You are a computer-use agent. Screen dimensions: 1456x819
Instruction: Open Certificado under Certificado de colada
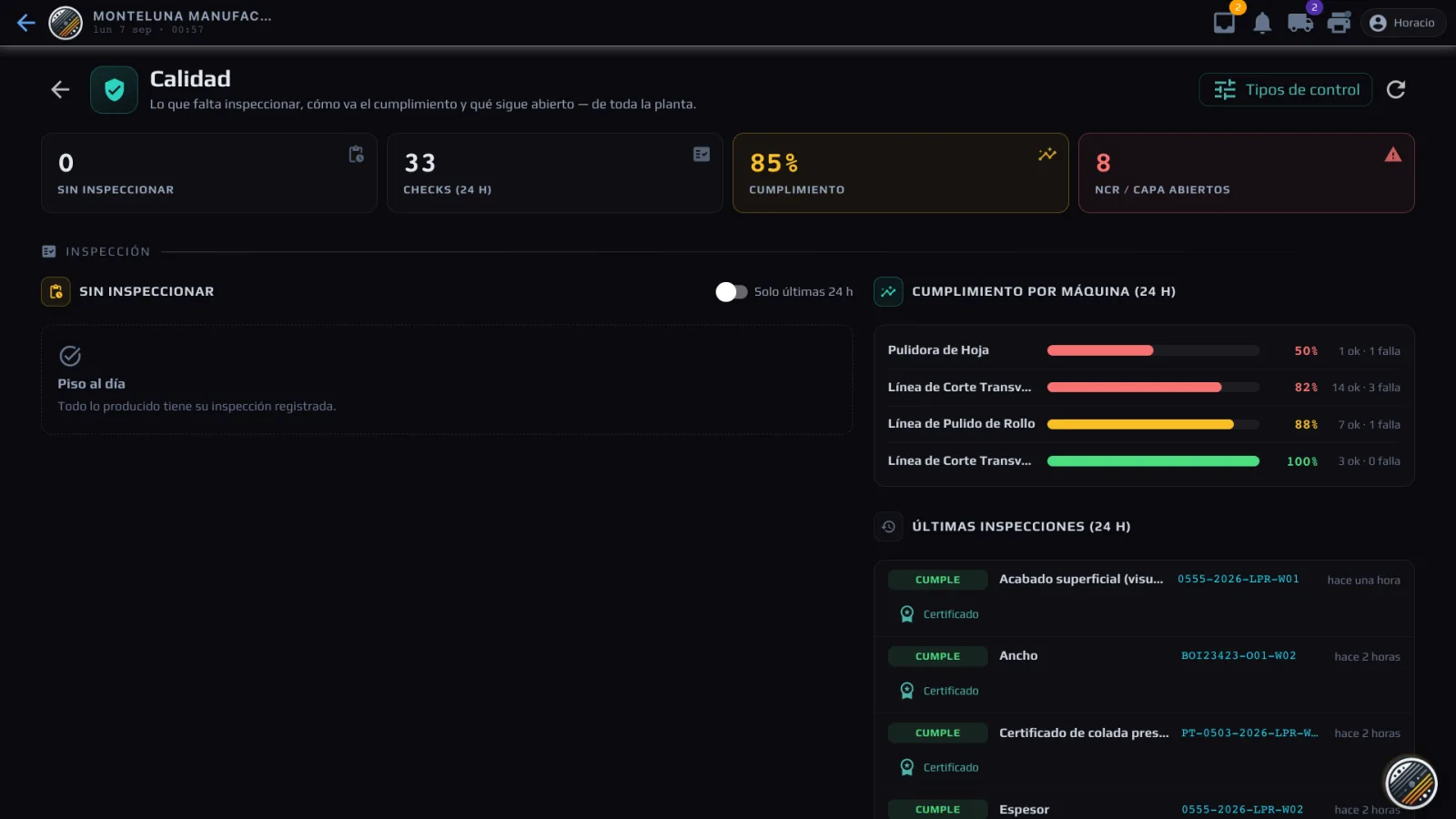point(939,767)
